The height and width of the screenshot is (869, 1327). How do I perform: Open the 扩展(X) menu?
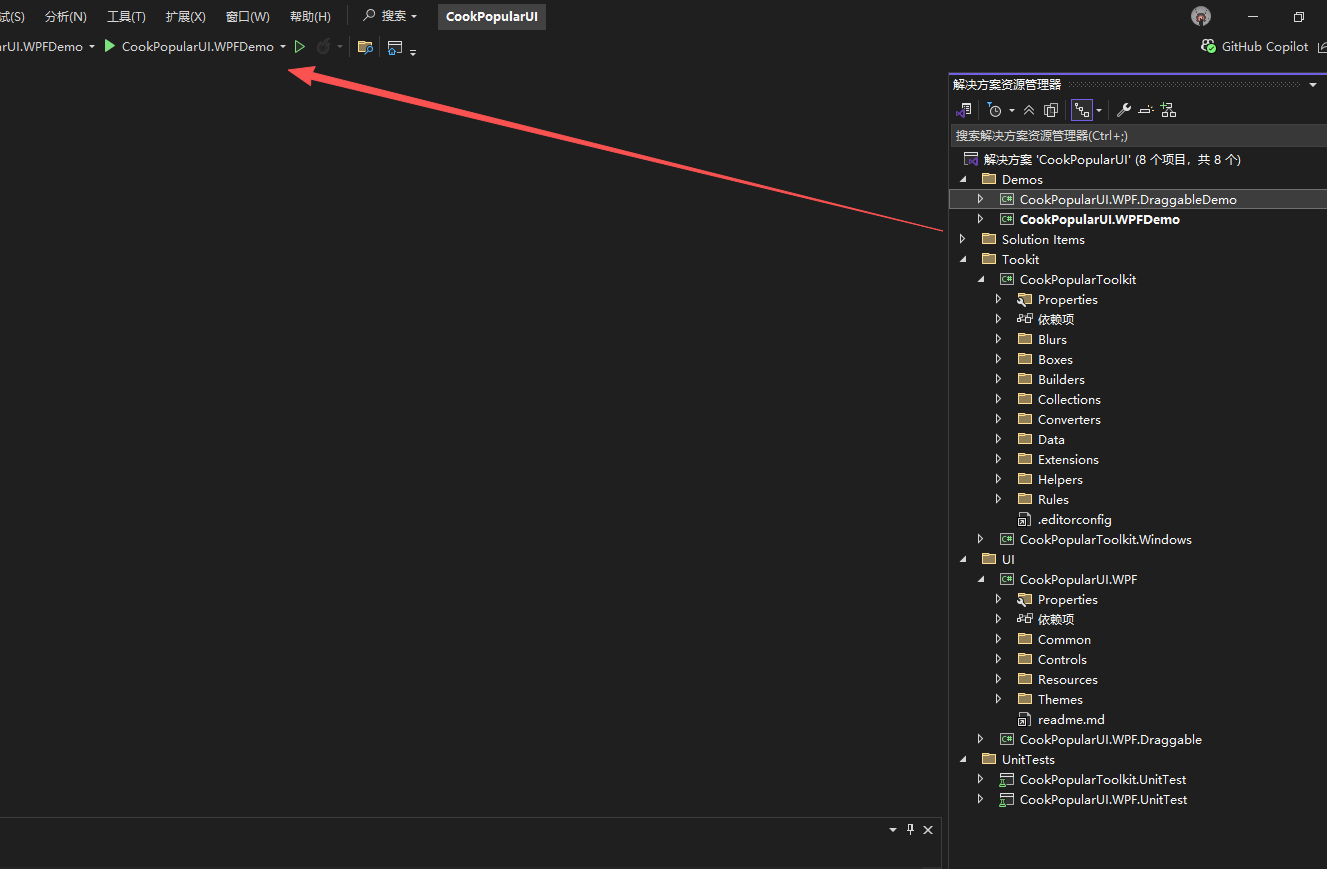185,17
